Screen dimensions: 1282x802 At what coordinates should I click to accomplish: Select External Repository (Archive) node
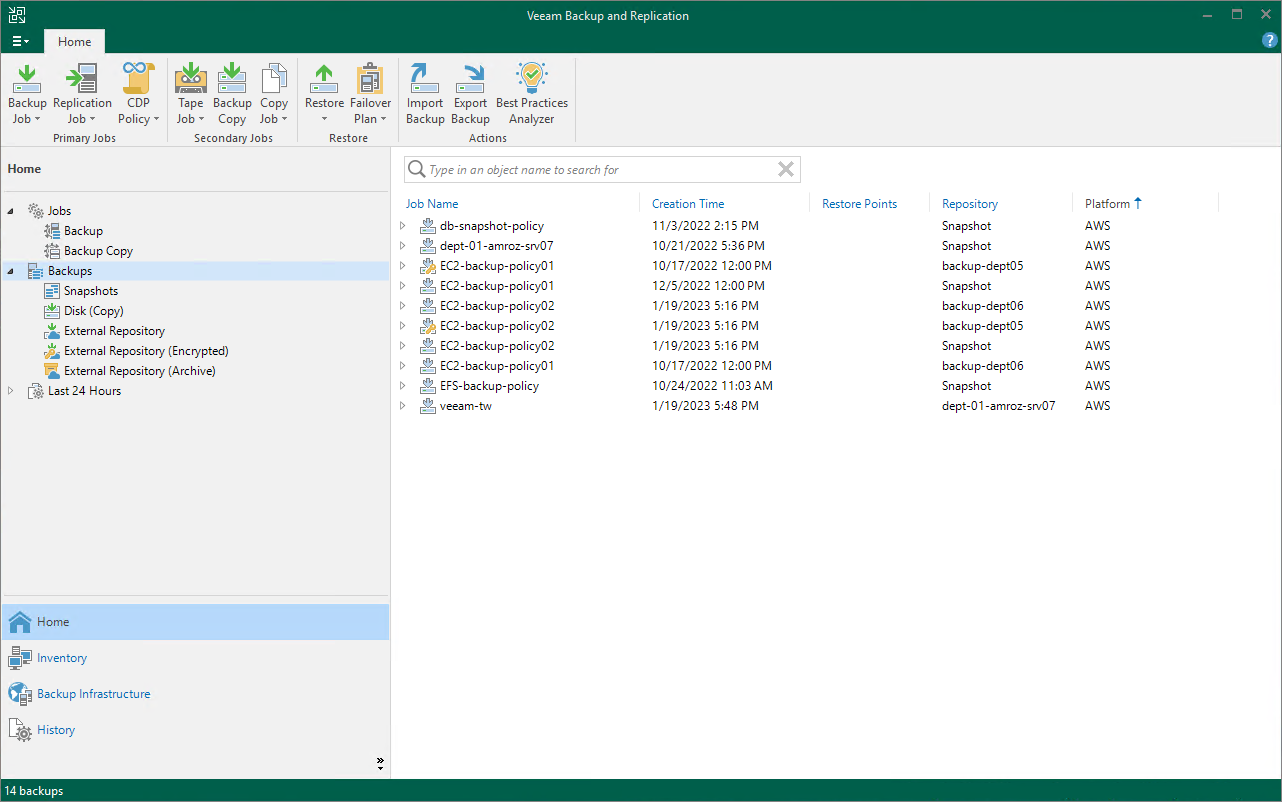pos(139,371)
